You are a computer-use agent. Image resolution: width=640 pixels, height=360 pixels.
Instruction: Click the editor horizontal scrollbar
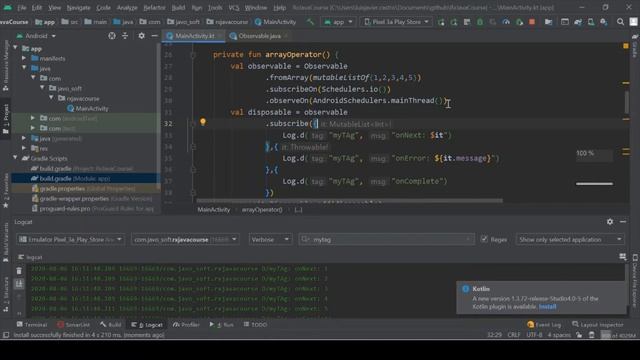click(x=349, y=201)
